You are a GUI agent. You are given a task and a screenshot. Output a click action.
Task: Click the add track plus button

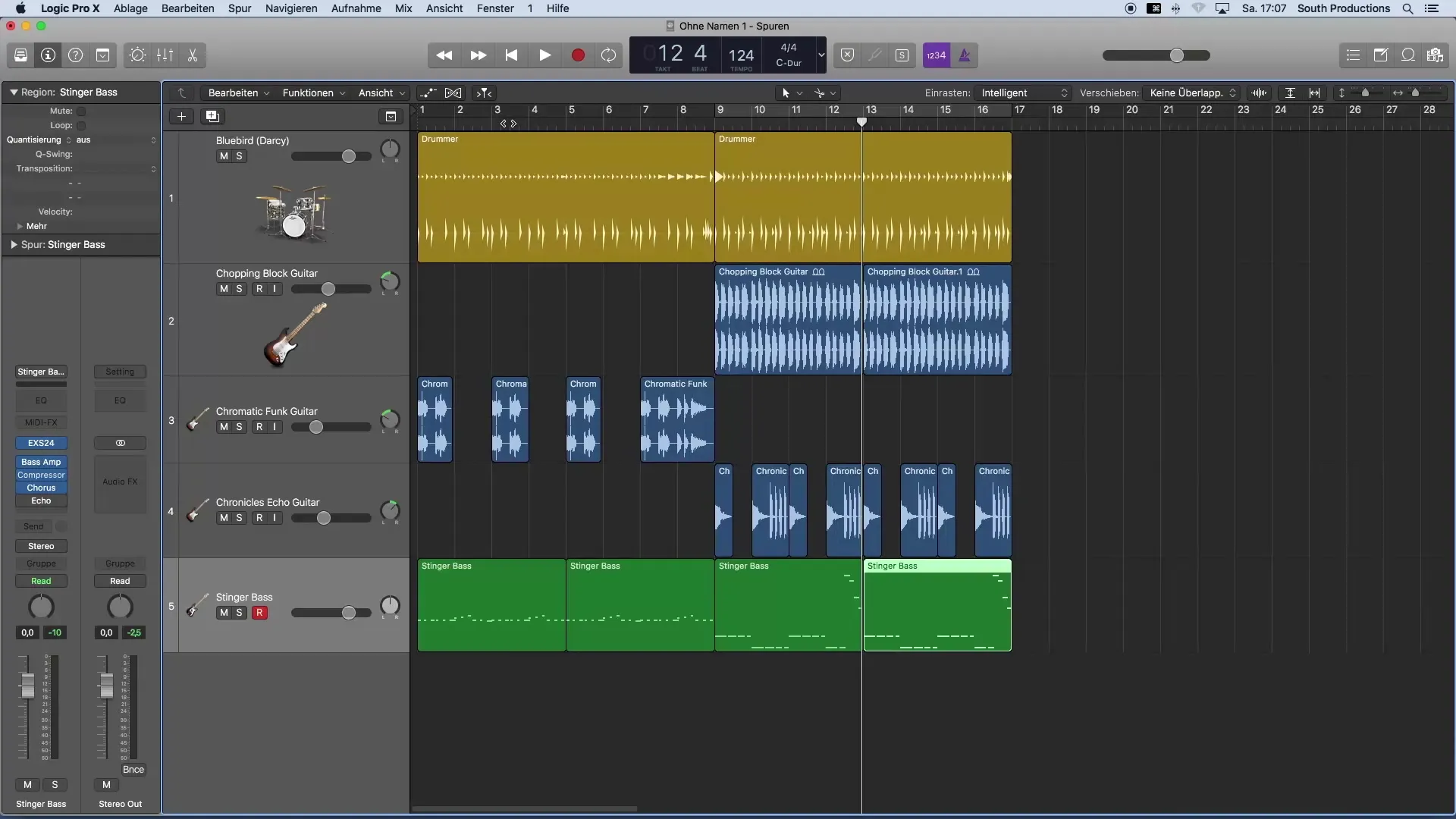coord(181,116)
